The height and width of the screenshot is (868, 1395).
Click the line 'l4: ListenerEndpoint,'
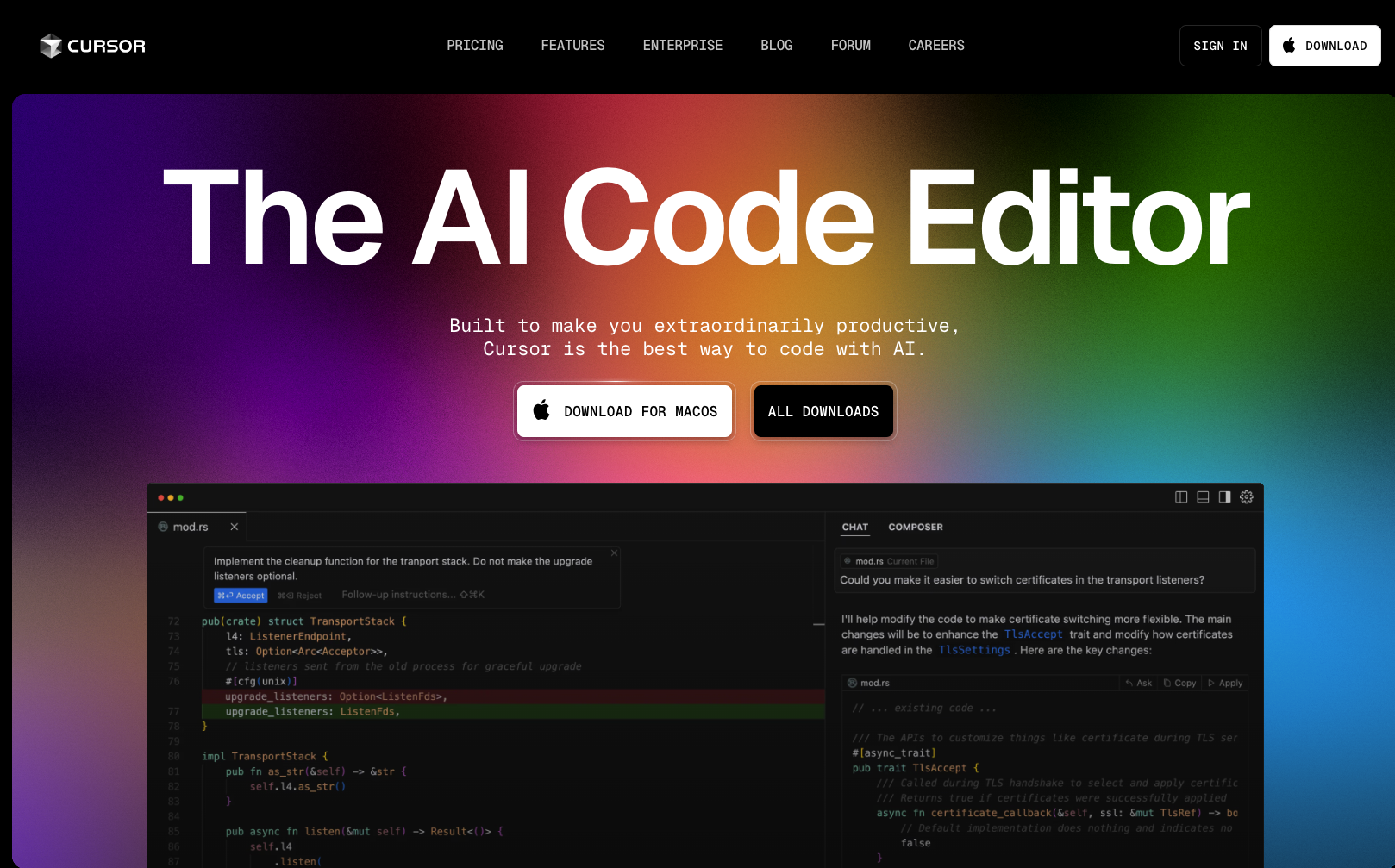point(289,636)
